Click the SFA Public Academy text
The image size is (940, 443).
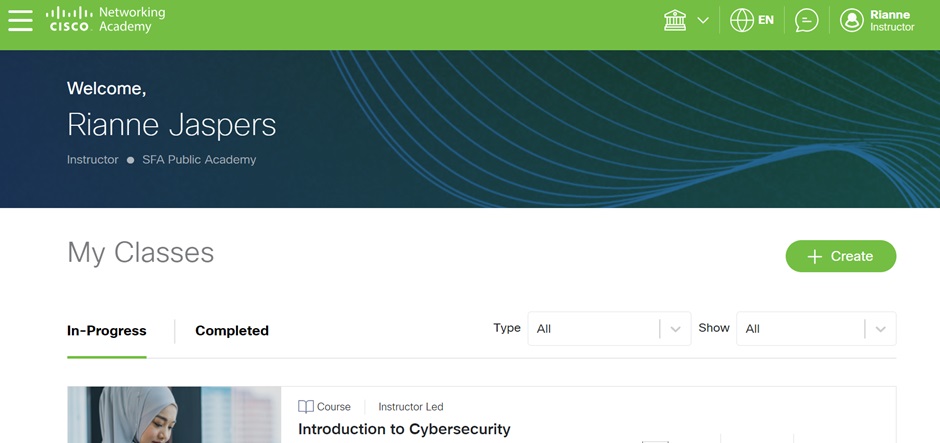coord(199,160)
